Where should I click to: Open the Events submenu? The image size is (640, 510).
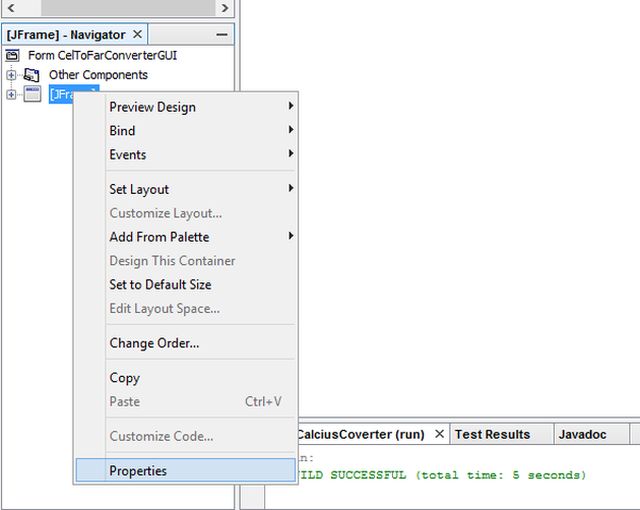186,155
